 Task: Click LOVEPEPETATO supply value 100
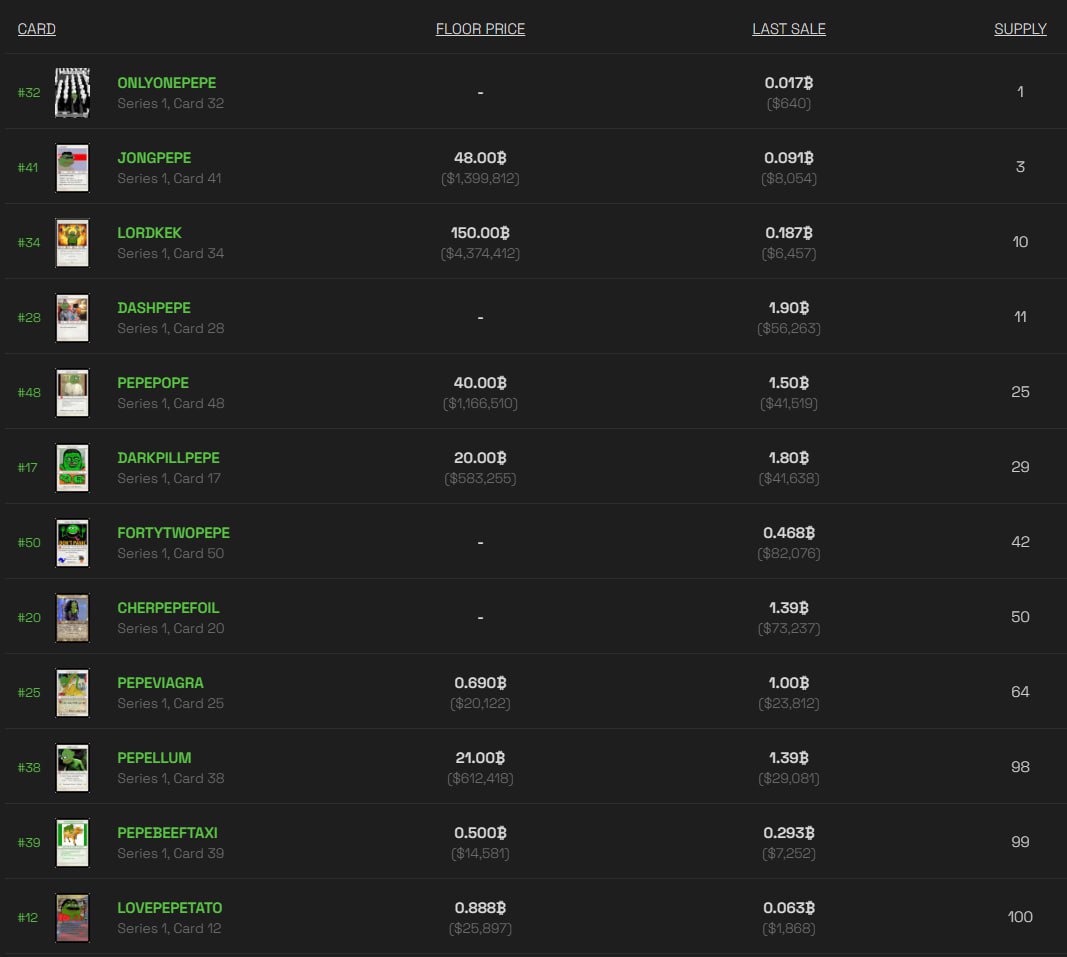(1020, 917)
